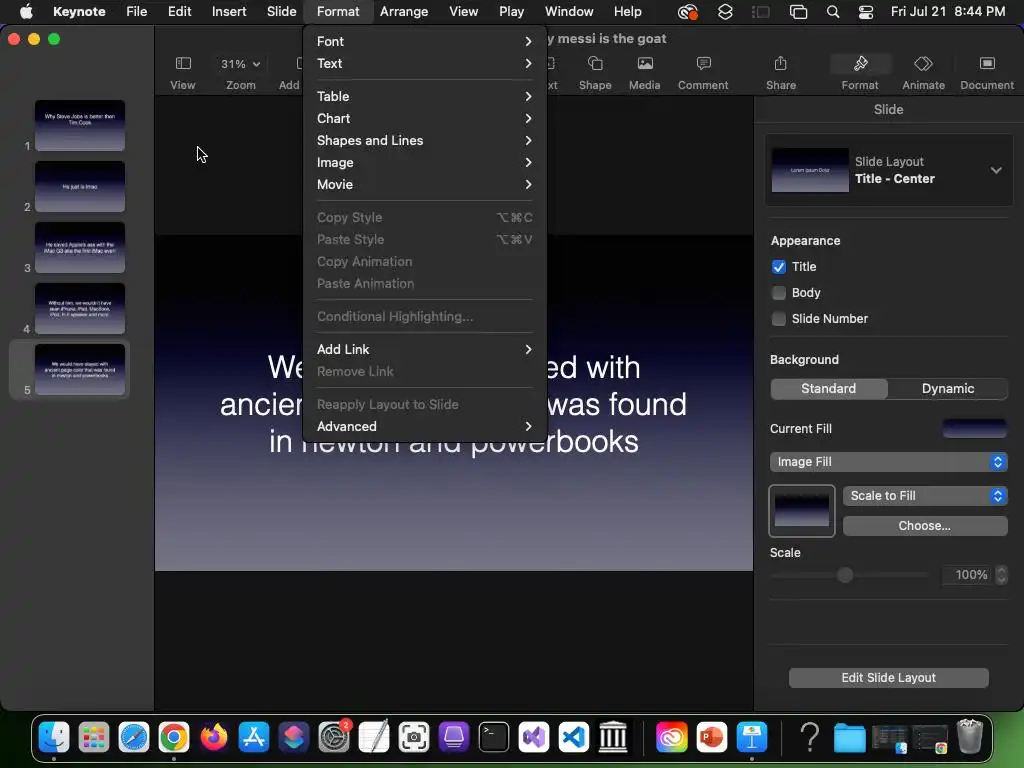This screenshot has height=768, width=1024.
Task: Click the Shape toolbar icon
Action: 595,64
